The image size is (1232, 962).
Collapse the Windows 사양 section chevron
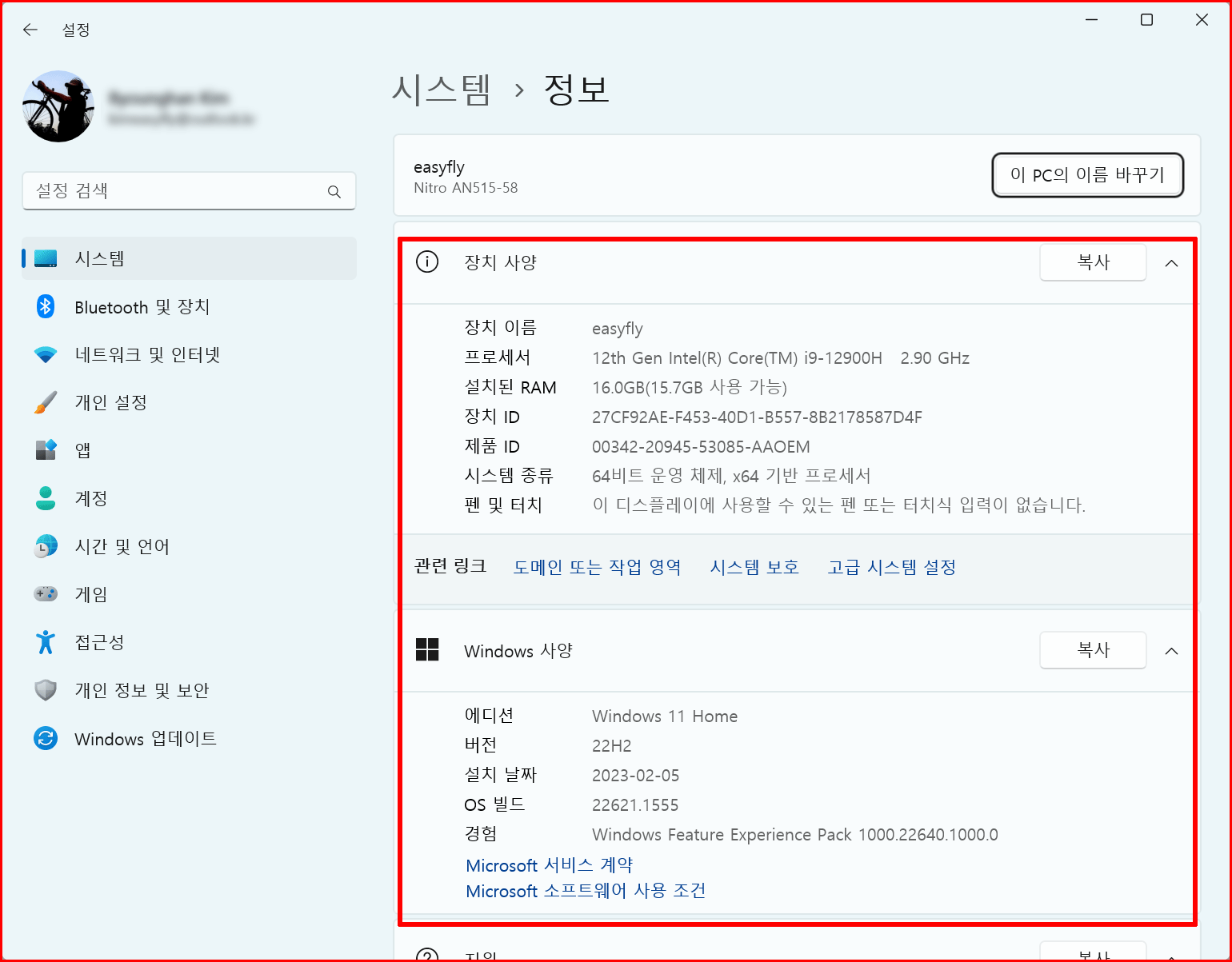coord(1171,651)
